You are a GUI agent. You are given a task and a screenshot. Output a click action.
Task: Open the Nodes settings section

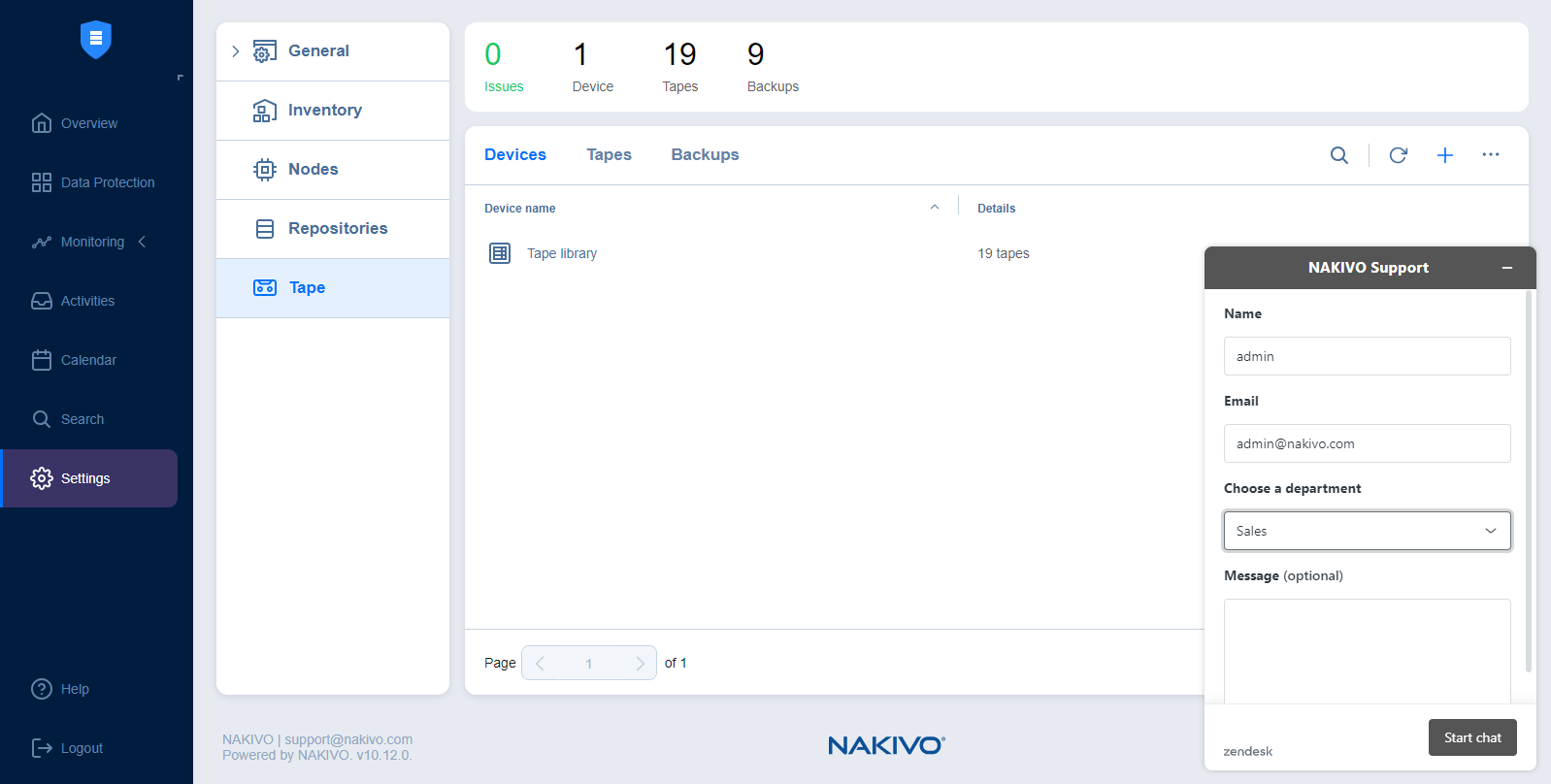tap(333, 170)
